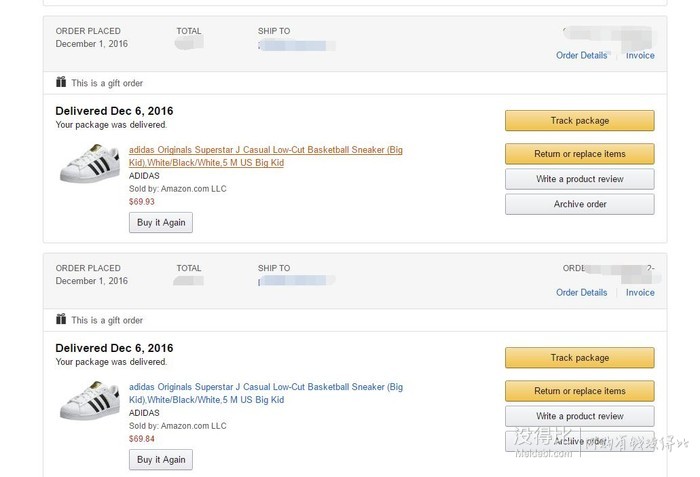
Task: Write a product review for second sneaker
Action: coord(579,416)
